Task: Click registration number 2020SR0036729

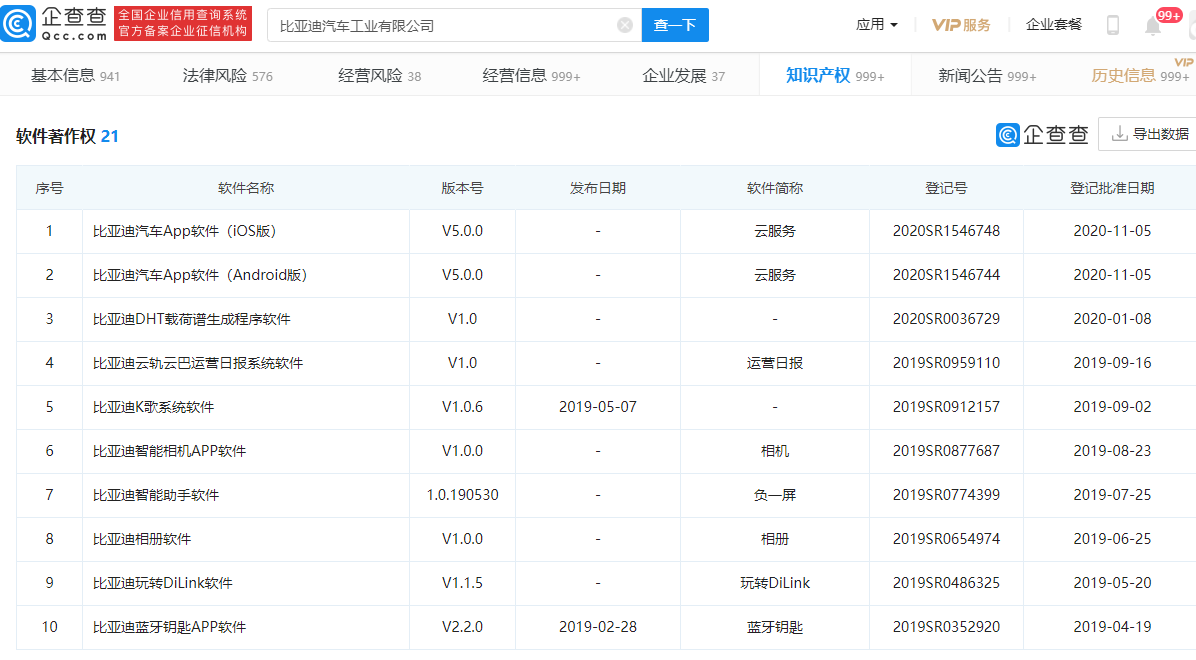Action: (947, 319)
